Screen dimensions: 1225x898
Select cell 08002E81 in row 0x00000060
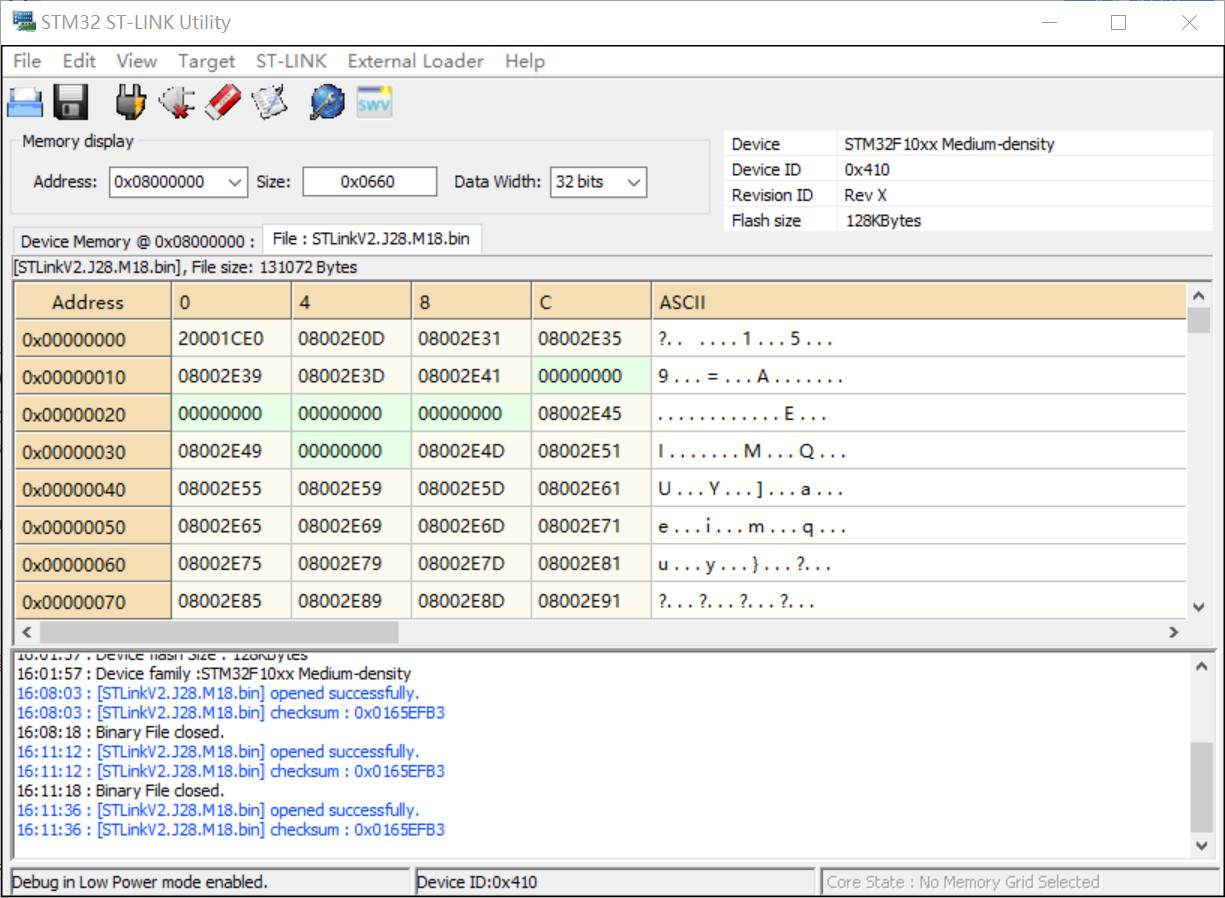(591, 564)
